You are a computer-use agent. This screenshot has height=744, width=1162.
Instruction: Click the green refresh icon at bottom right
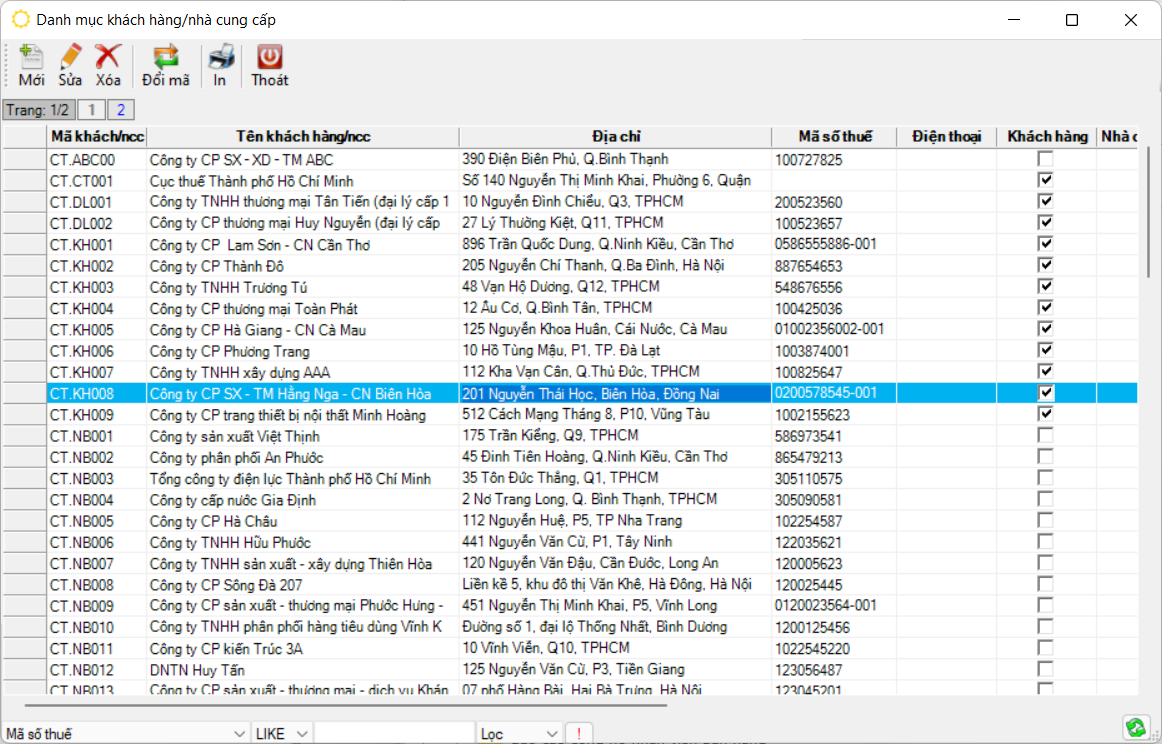(1135, 728)
